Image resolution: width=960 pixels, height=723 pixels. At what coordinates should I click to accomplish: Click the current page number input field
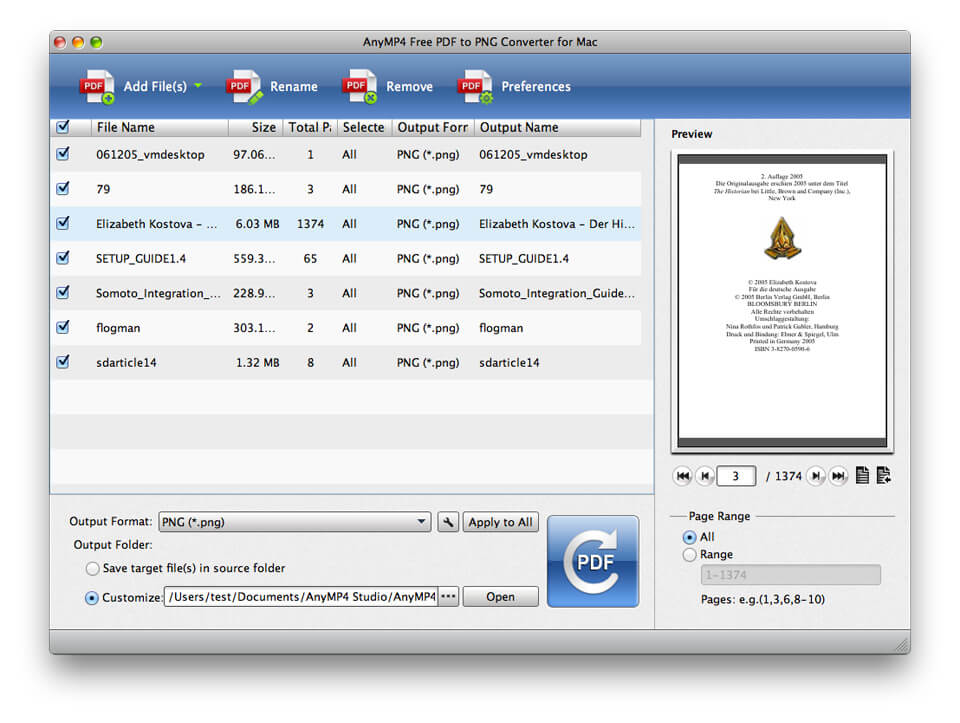point(737,476)
